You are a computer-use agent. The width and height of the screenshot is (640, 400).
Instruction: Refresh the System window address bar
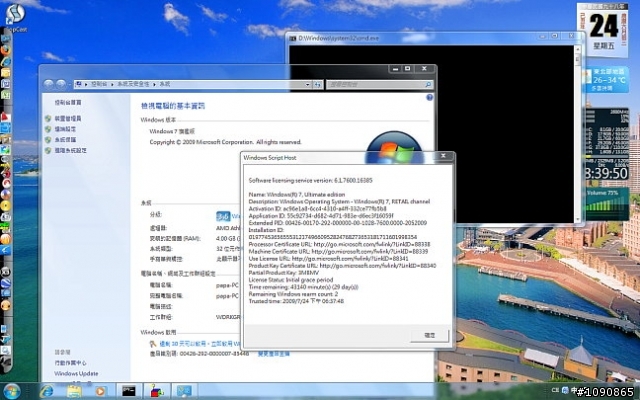[318, 84]
